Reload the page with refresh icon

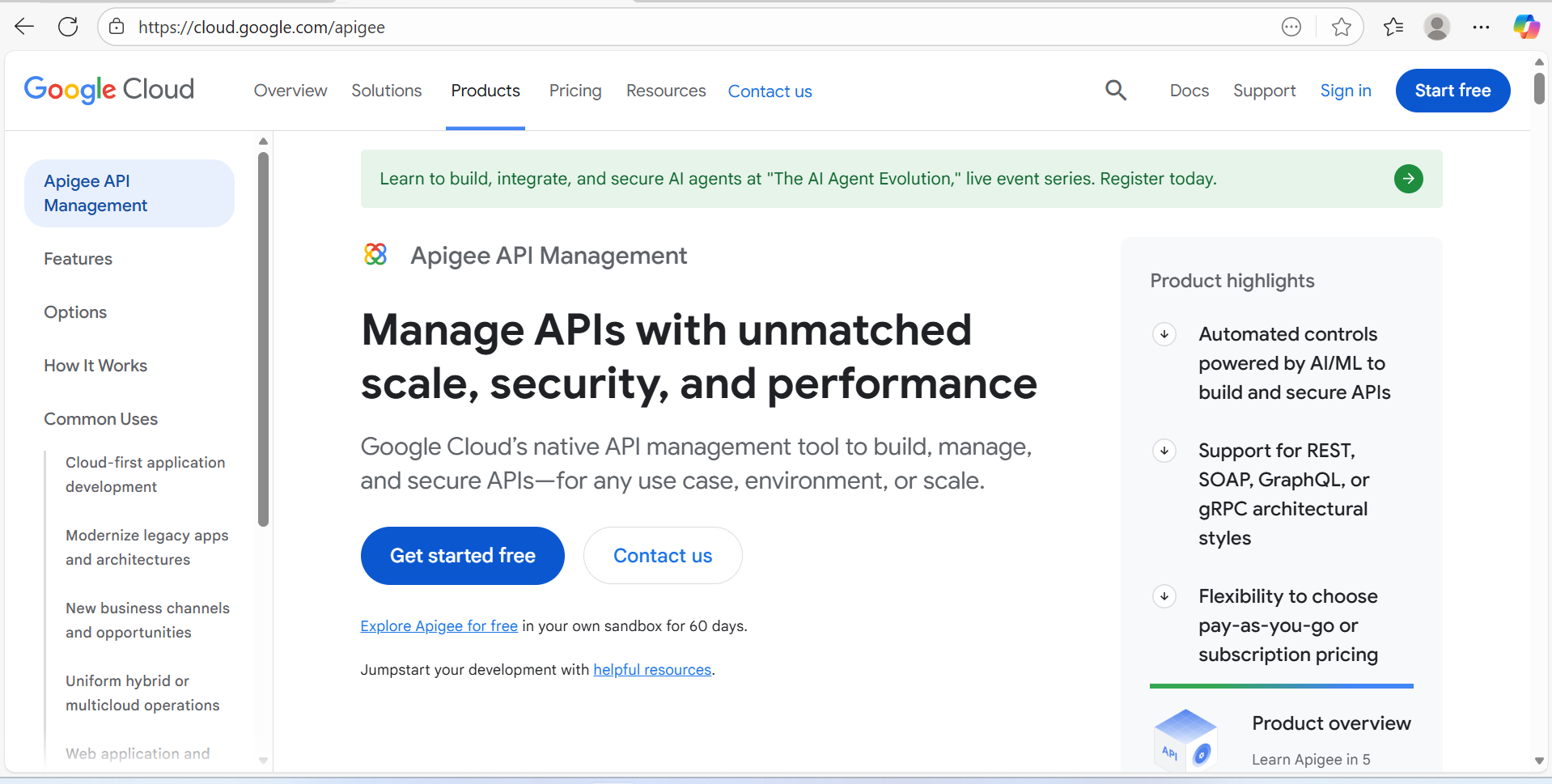[68, 27]
